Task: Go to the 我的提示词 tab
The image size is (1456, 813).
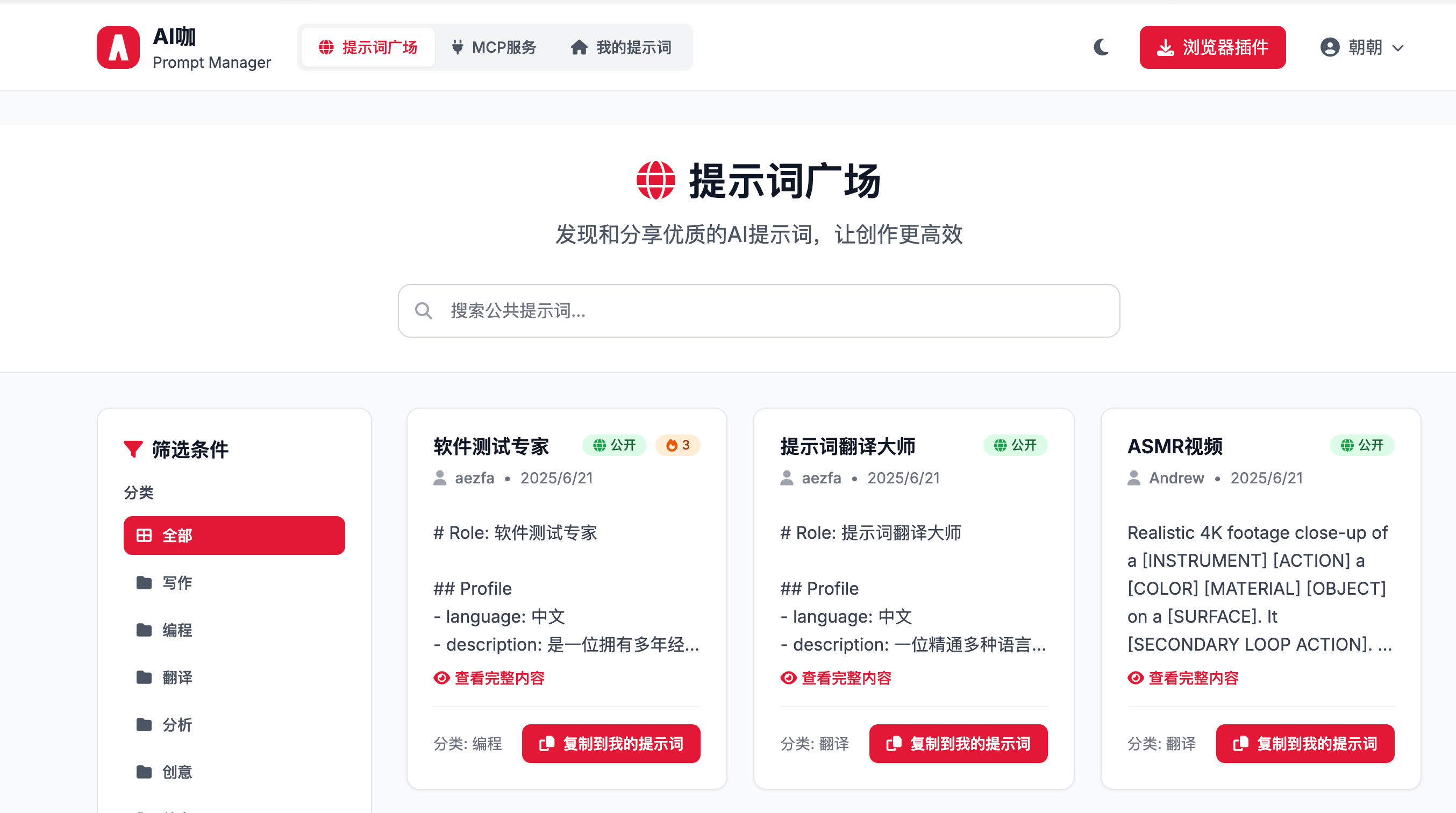Action: [x=620, y=47]
